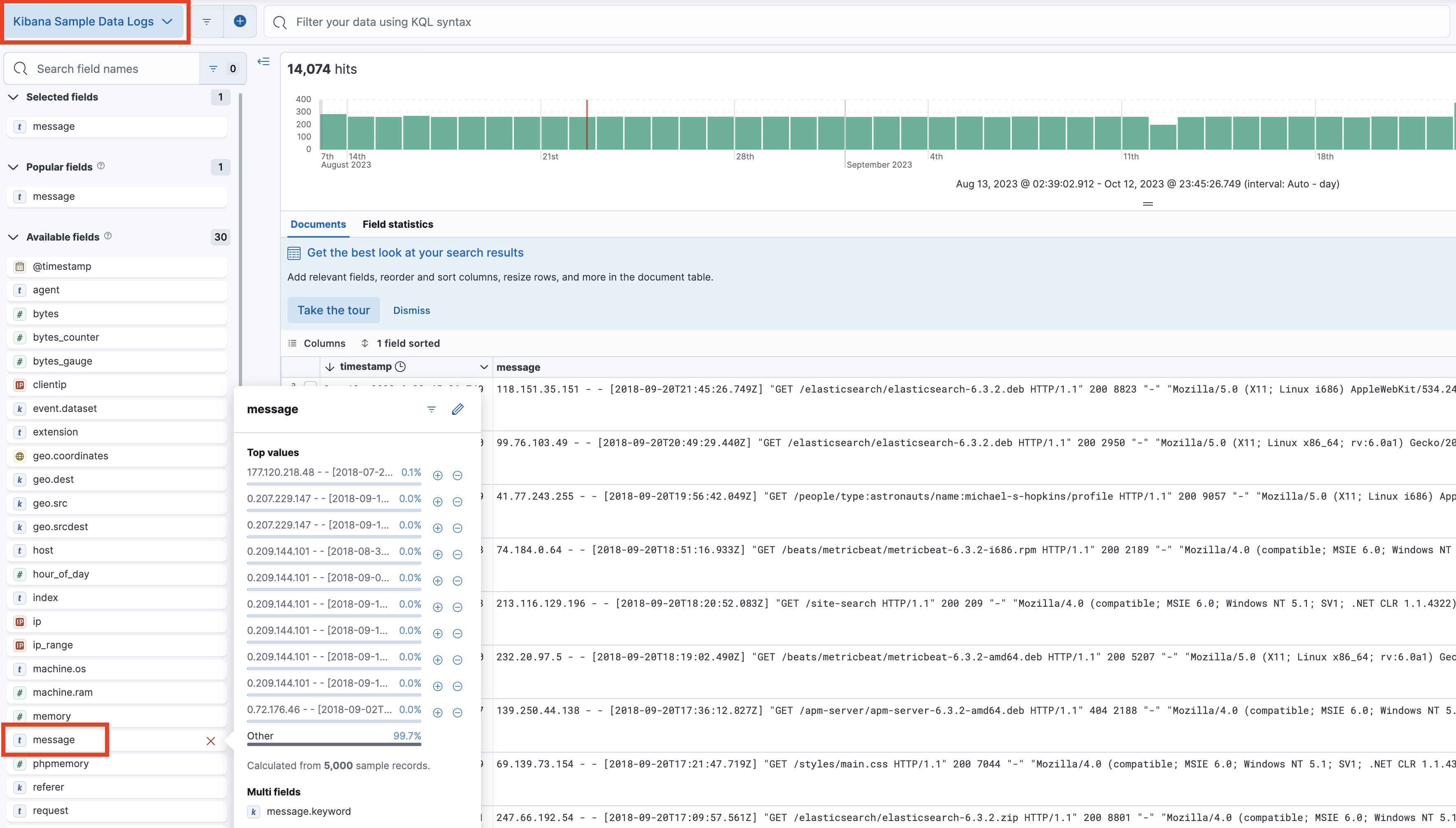The height and width of the screenshot is (828, 1456).
Task: Remove message field with red X
Action: pyautogui.click(x=211, y=741)
